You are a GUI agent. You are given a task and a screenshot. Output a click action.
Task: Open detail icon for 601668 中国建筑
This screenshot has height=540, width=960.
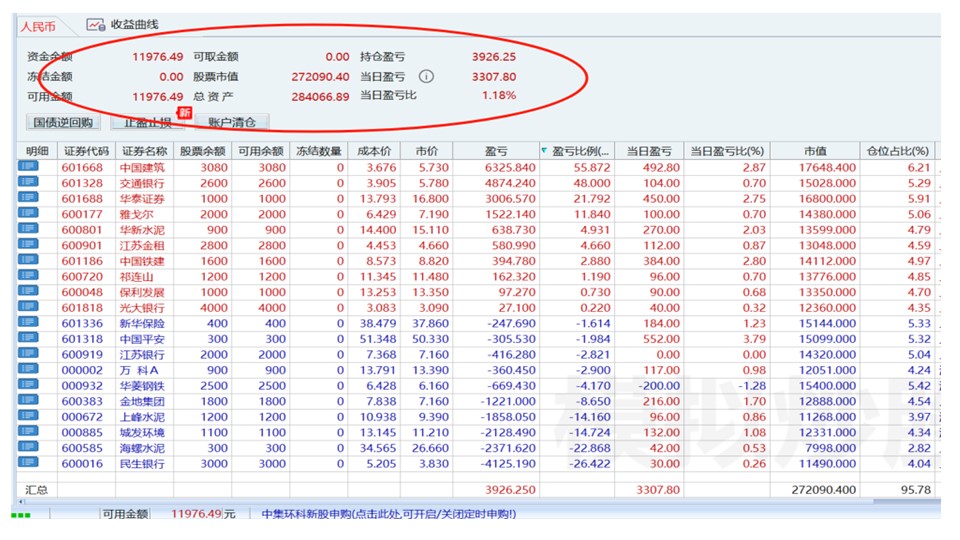(29, 167)
